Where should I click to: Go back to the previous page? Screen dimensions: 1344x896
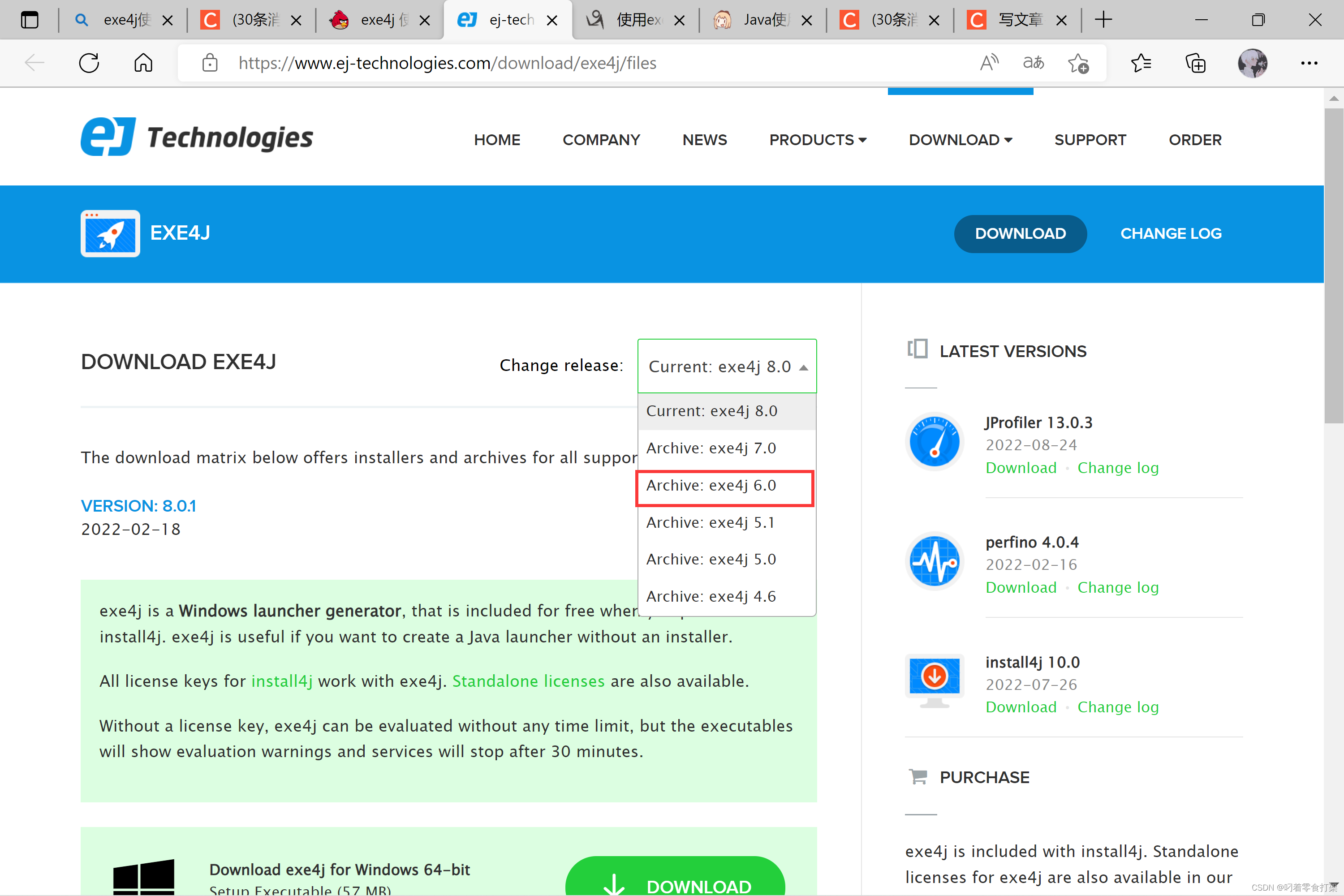[x=35, y=63]
